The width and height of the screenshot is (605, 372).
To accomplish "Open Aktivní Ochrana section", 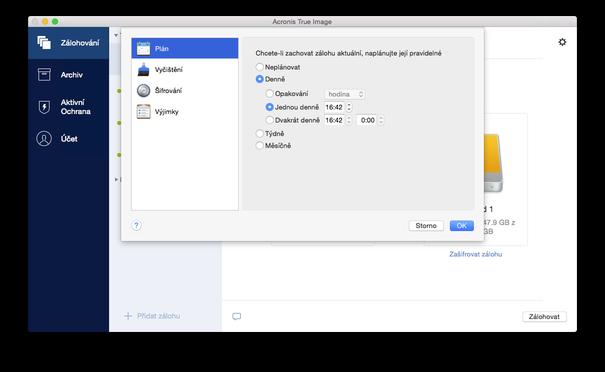I will (68, 107).
